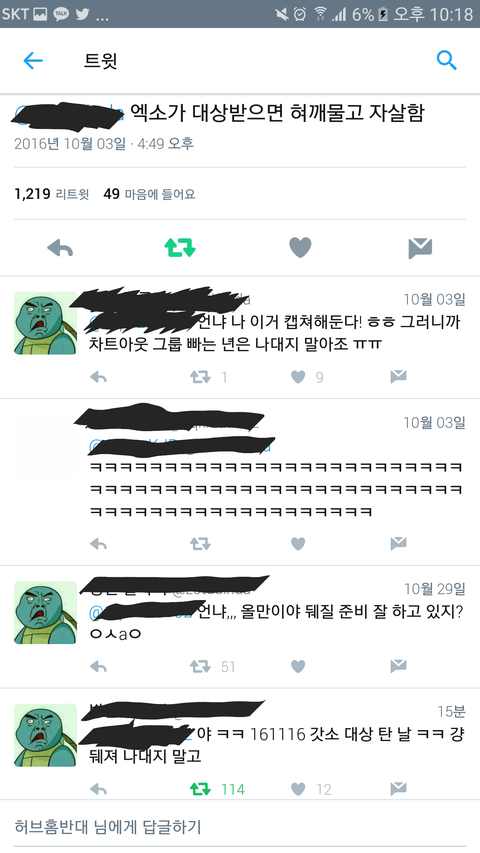
Task: Toggle retweet on reply showing 114
Action: point(200,789)
